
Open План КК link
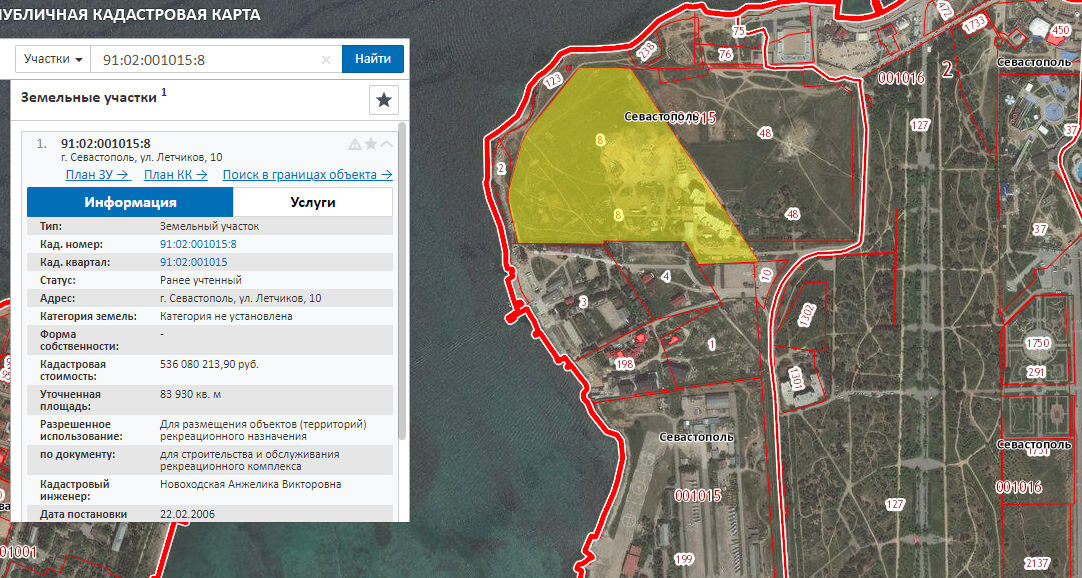coord(175,175)
